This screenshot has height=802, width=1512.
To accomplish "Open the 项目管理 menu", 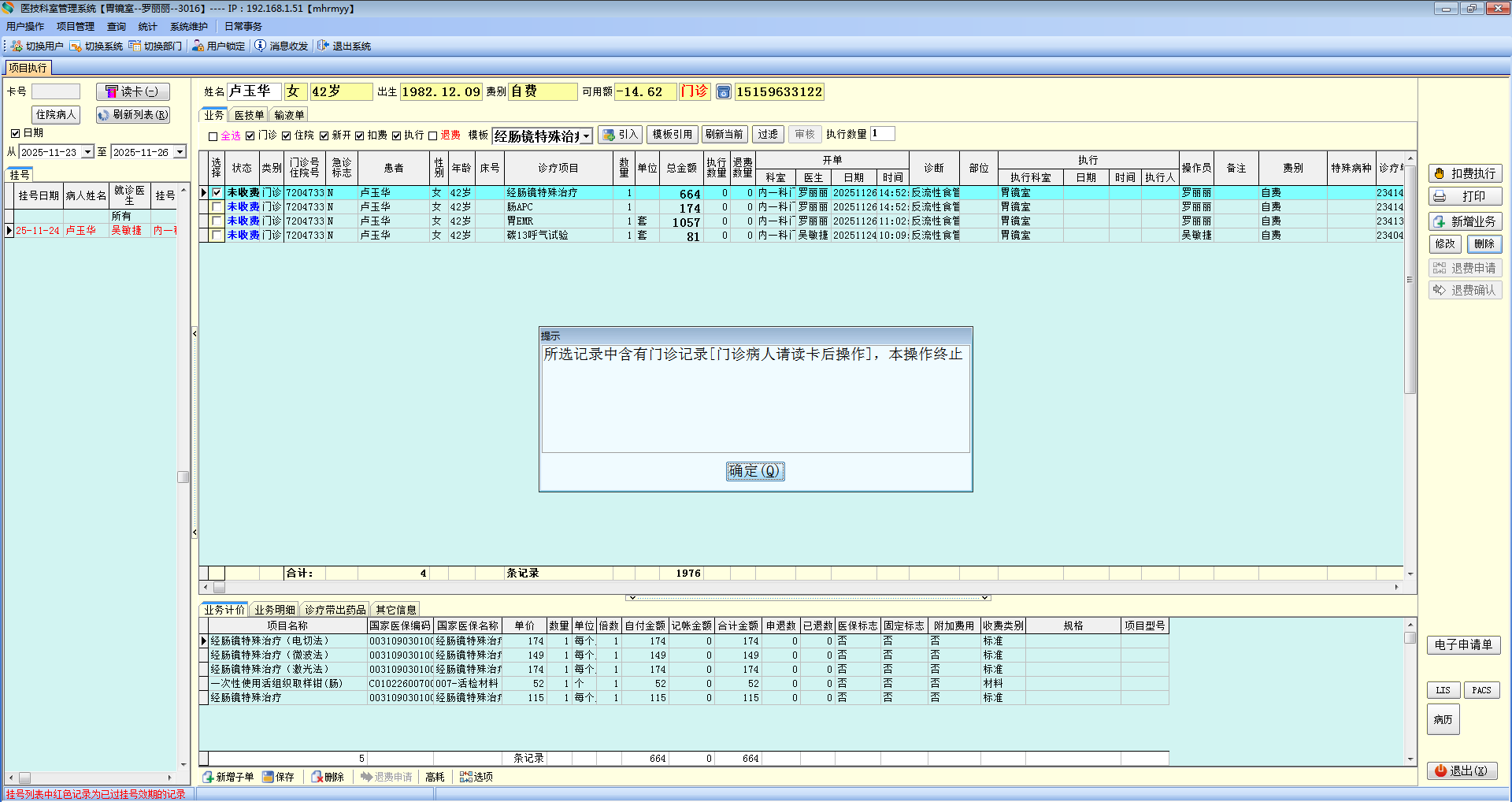I will (x=76, y=27).
